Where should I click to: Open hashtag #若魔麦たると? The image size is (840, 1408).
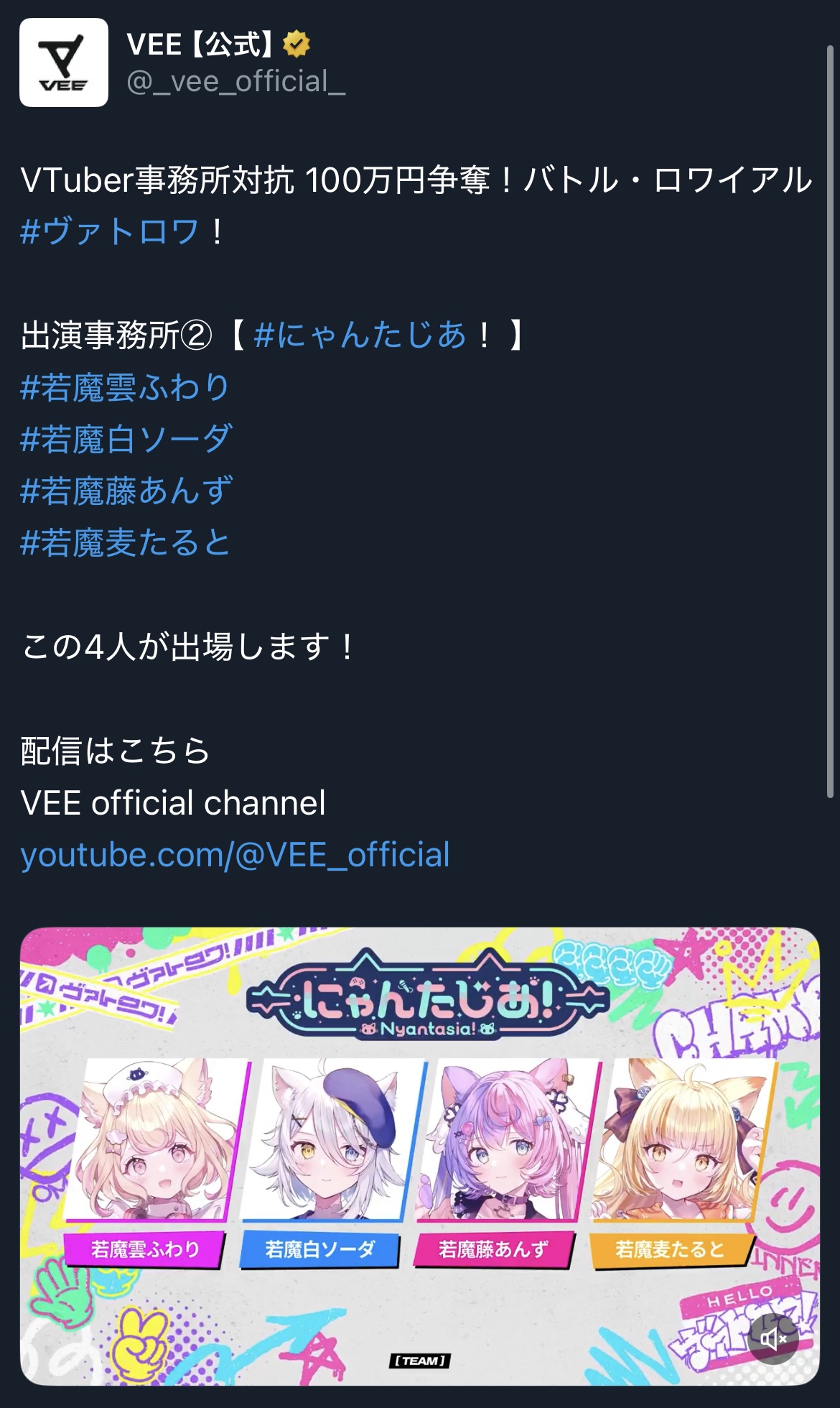pyautogui.click(x=126, y=542)
